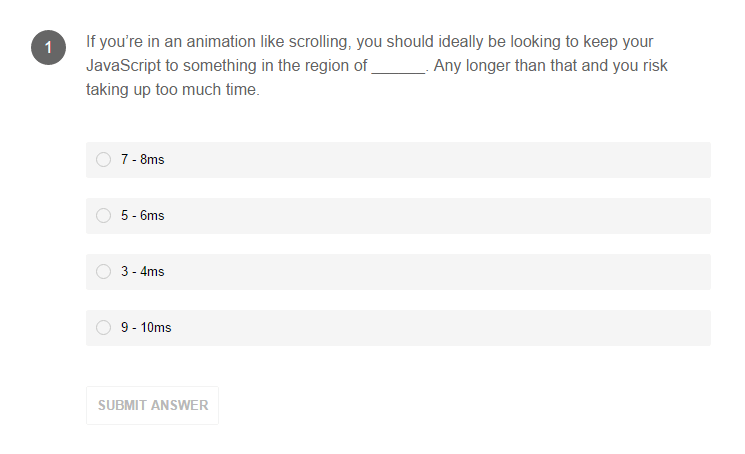This screenshot has width=745, height=454.
Task: Click the right end of the 7 - 8ms row
Action: 690,160
